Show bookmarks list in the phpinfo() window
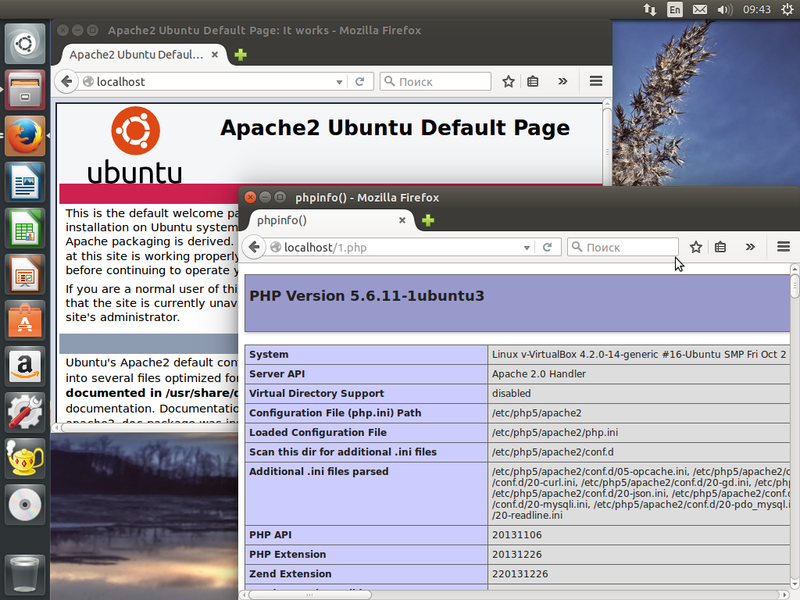 720,247
